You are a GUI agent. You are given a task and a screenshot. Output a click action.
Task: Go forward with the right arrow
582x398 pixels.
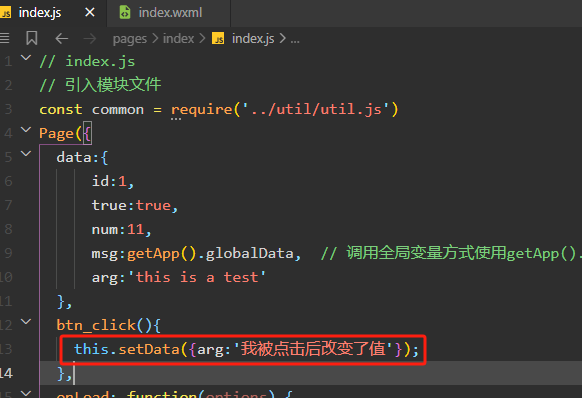[89, 38]
